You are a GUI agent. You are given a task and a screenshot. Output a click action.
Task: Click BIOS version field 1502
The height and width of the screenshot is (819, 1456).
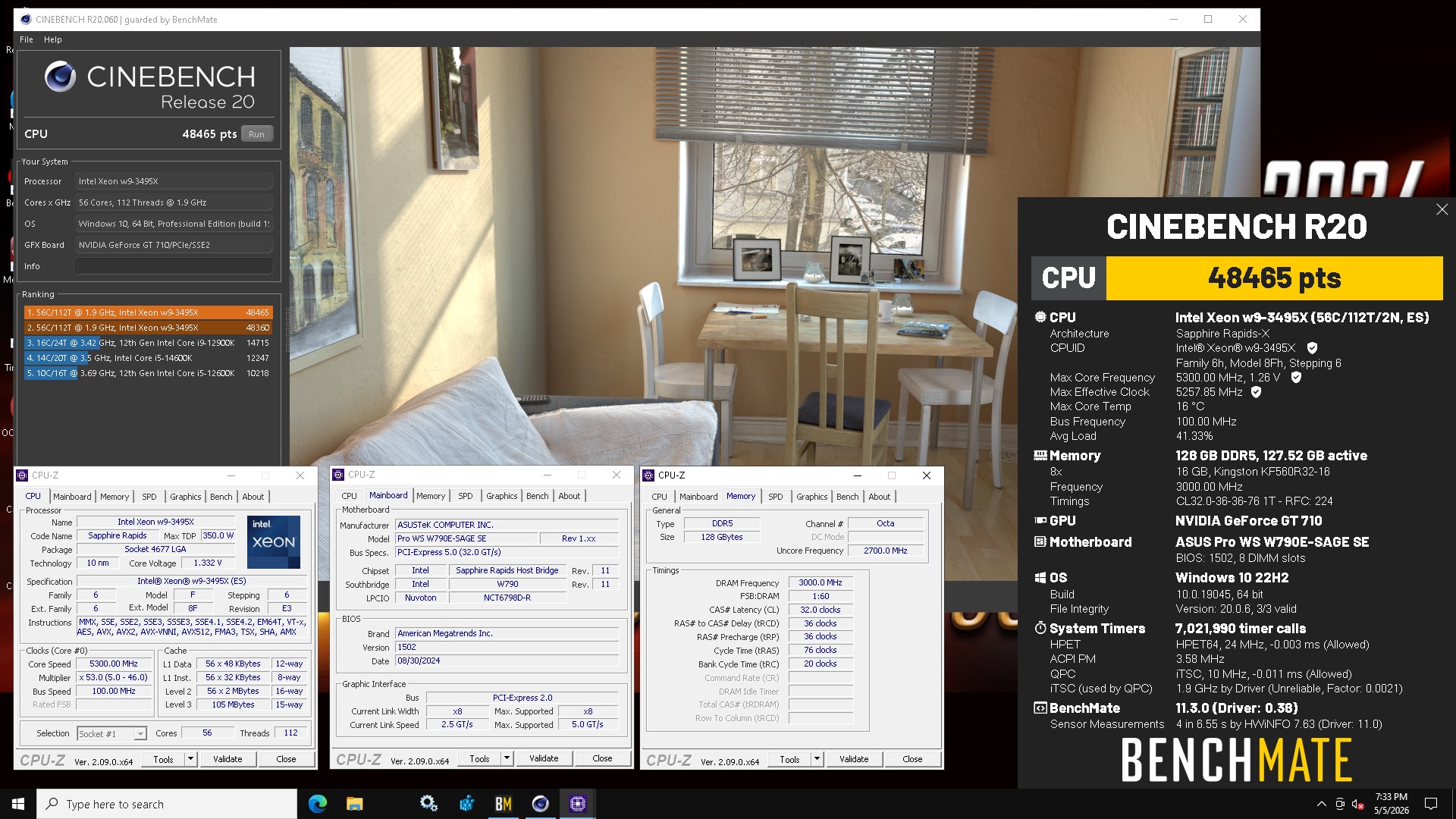[507, 647]
